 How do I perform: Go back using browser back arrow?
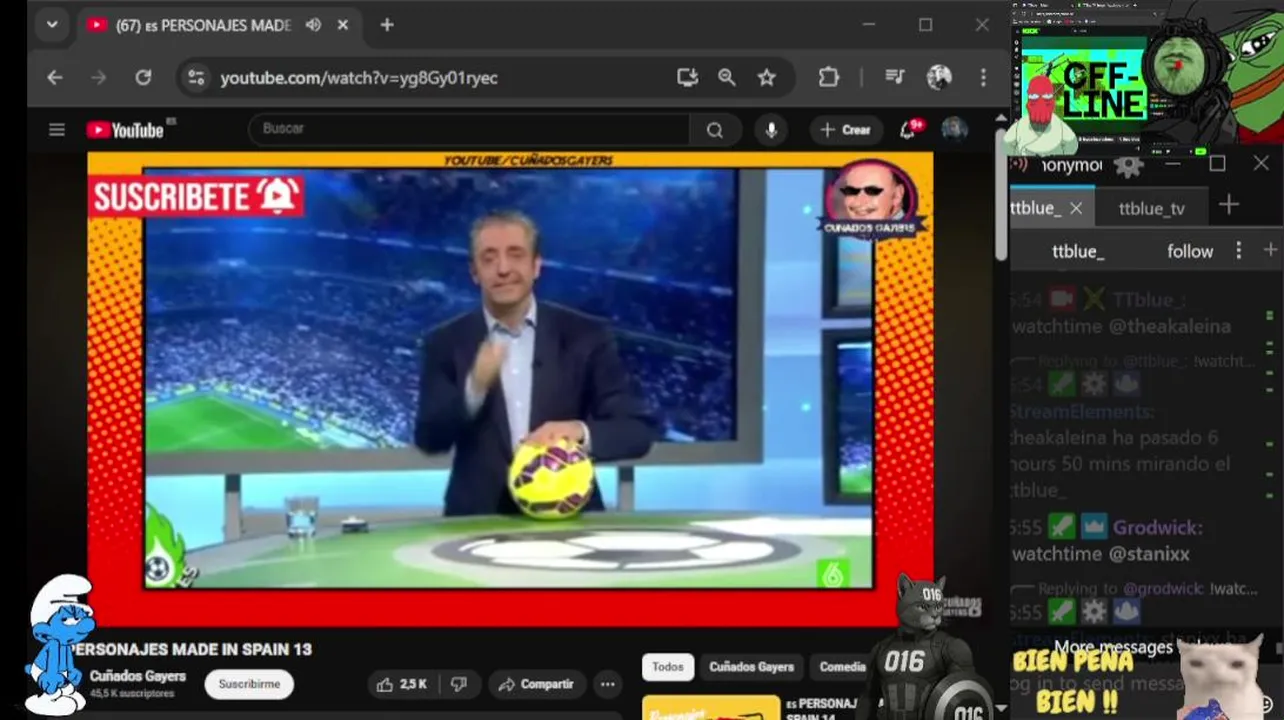[55, 77]
